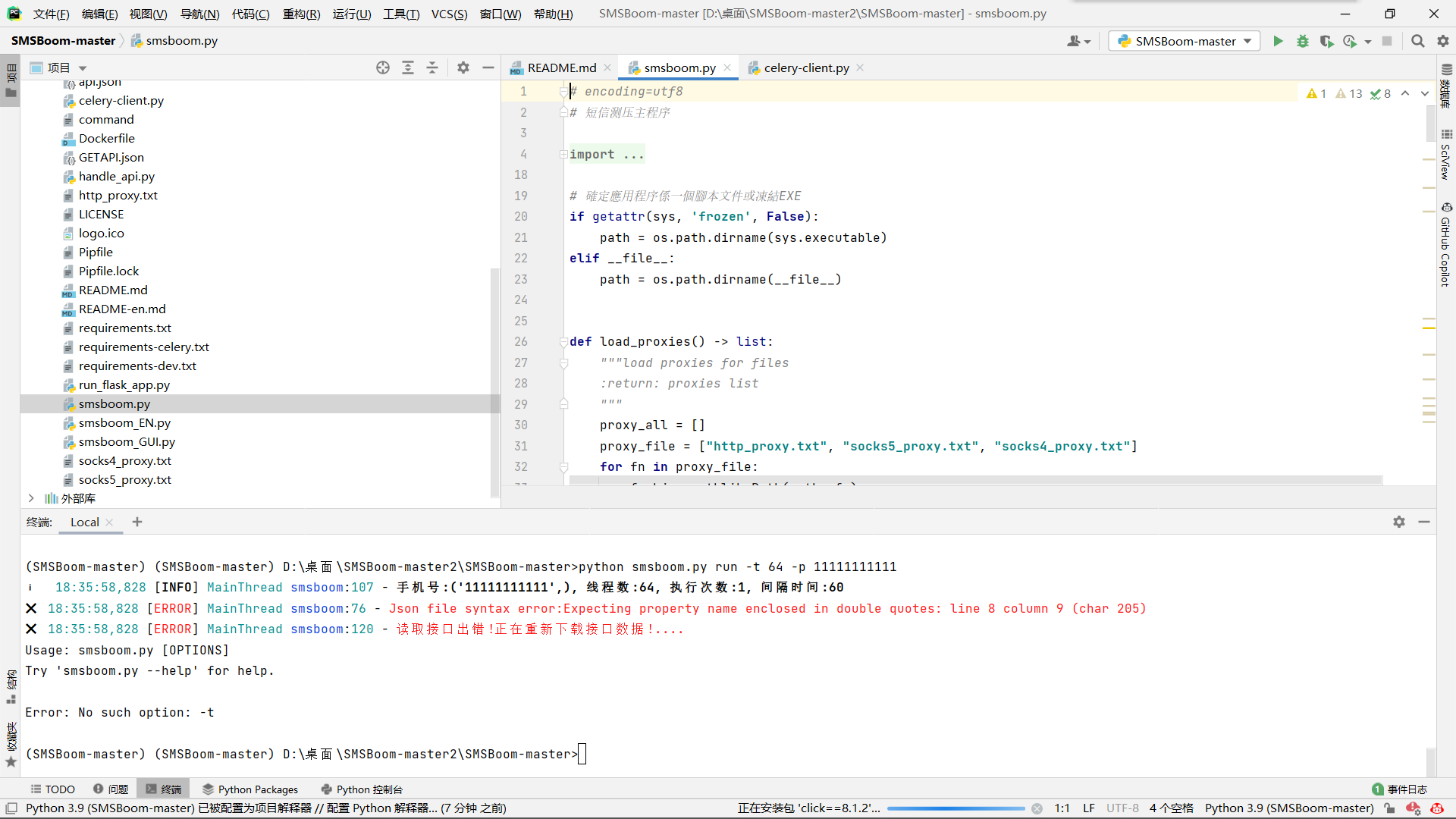Hide the project tool window
Screen dimensions: 1456x819
point(488,67)
